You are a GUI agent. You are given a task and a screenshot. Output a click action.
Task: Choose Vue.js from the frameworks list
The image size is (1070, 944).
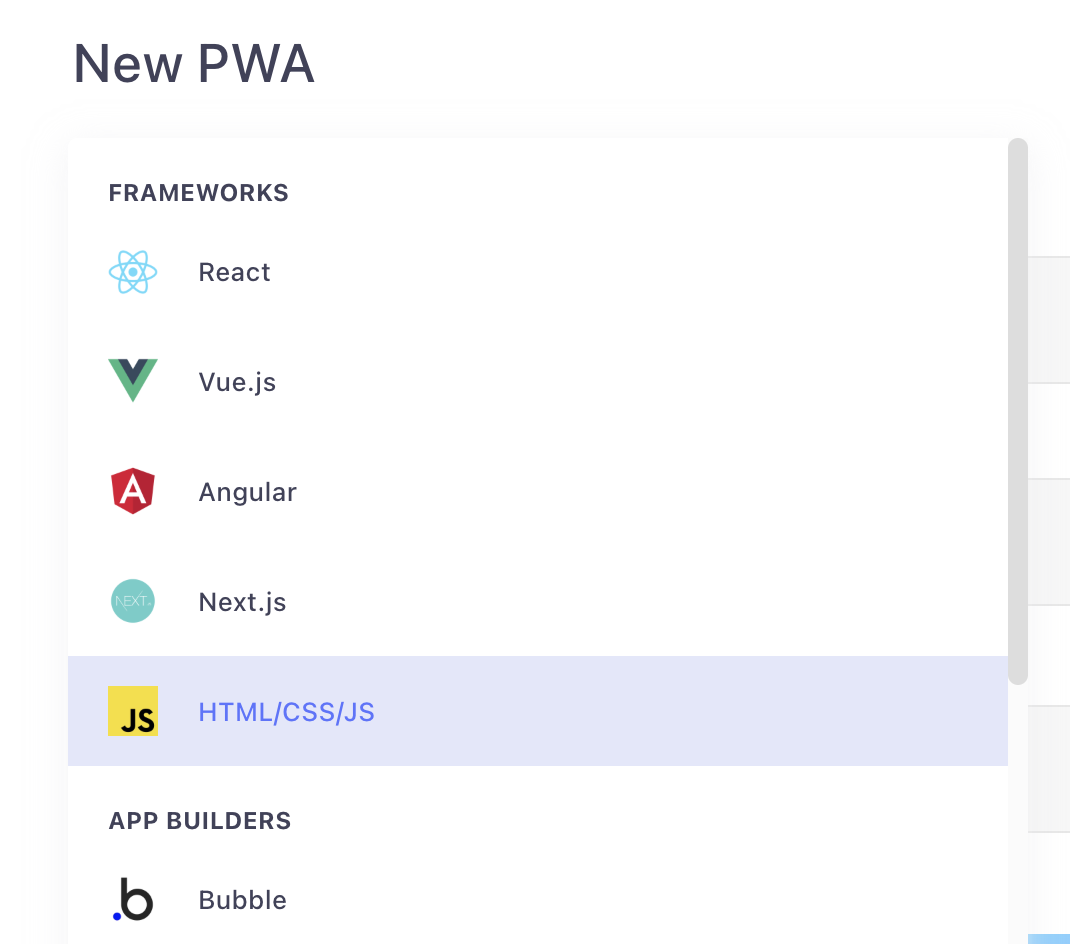click(x=538, y=382)
